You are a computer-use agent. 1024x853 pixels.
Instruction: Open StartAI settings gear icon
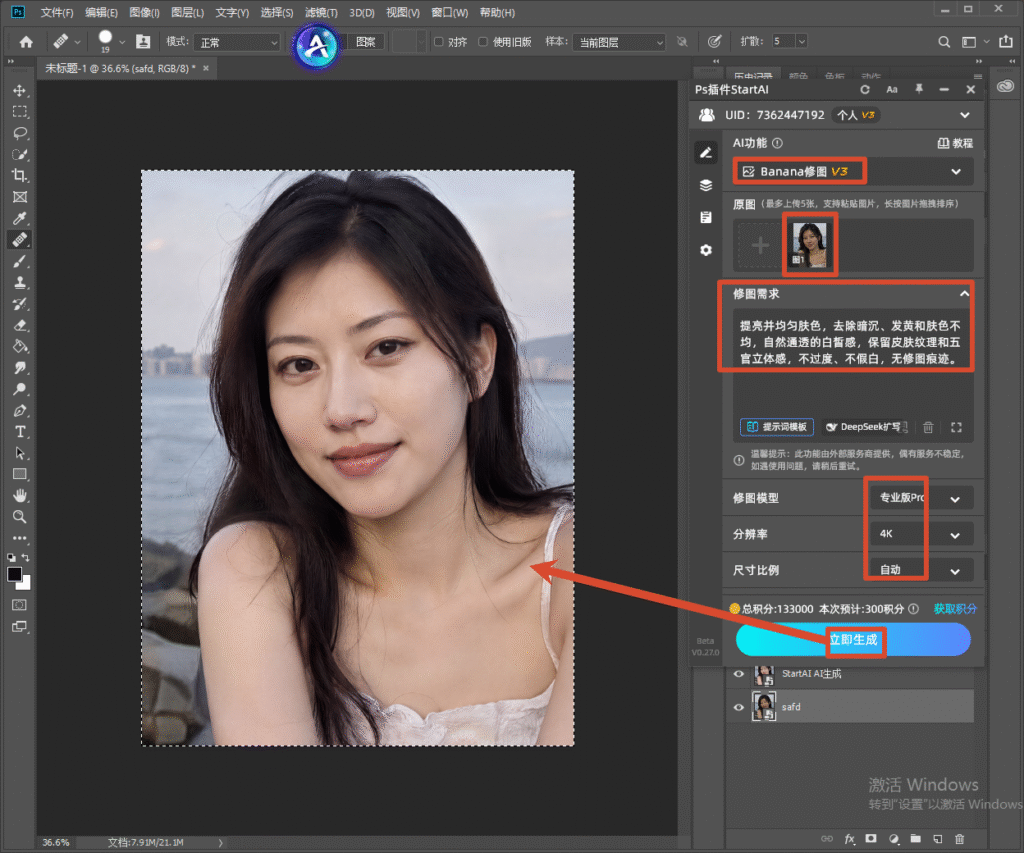[x=706, y=250]
